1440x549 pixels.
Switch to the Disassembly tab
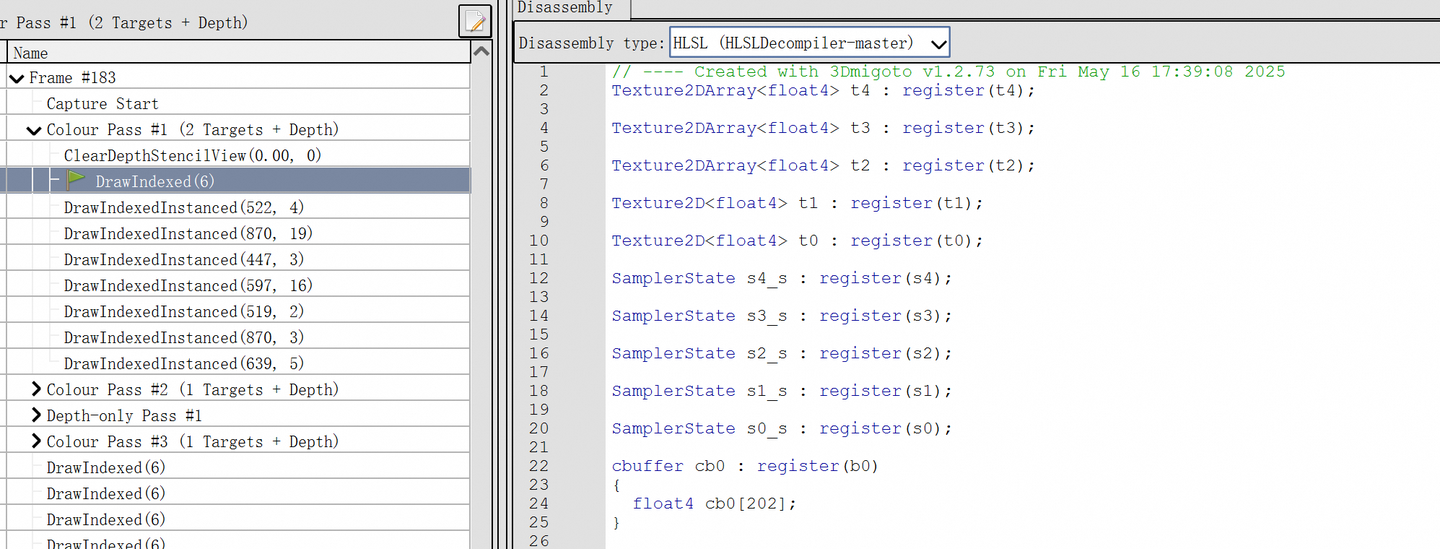[565, 8]
